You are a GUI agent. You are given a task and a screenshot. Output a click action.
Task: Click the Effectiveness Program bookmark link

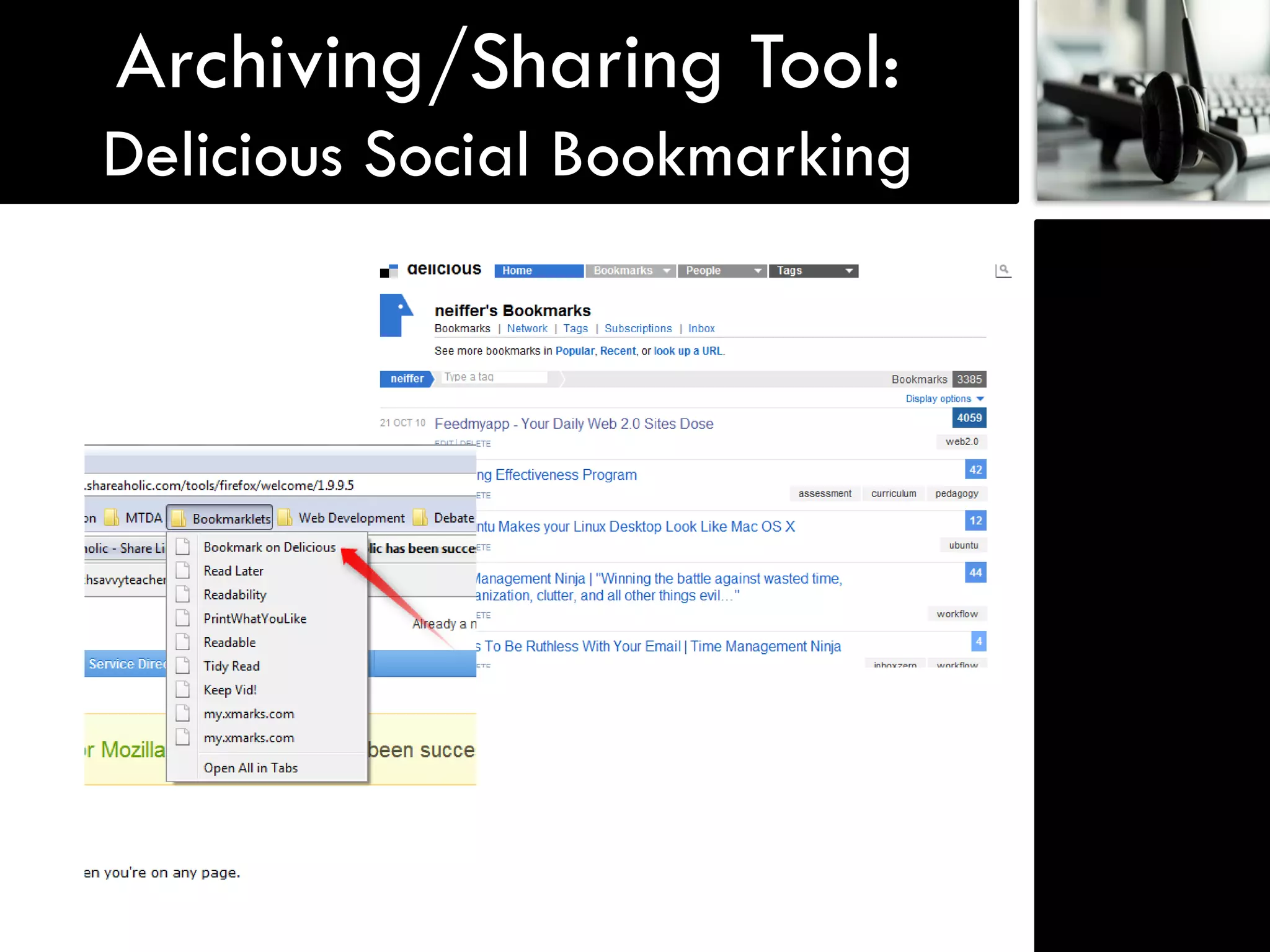[557, 475]
